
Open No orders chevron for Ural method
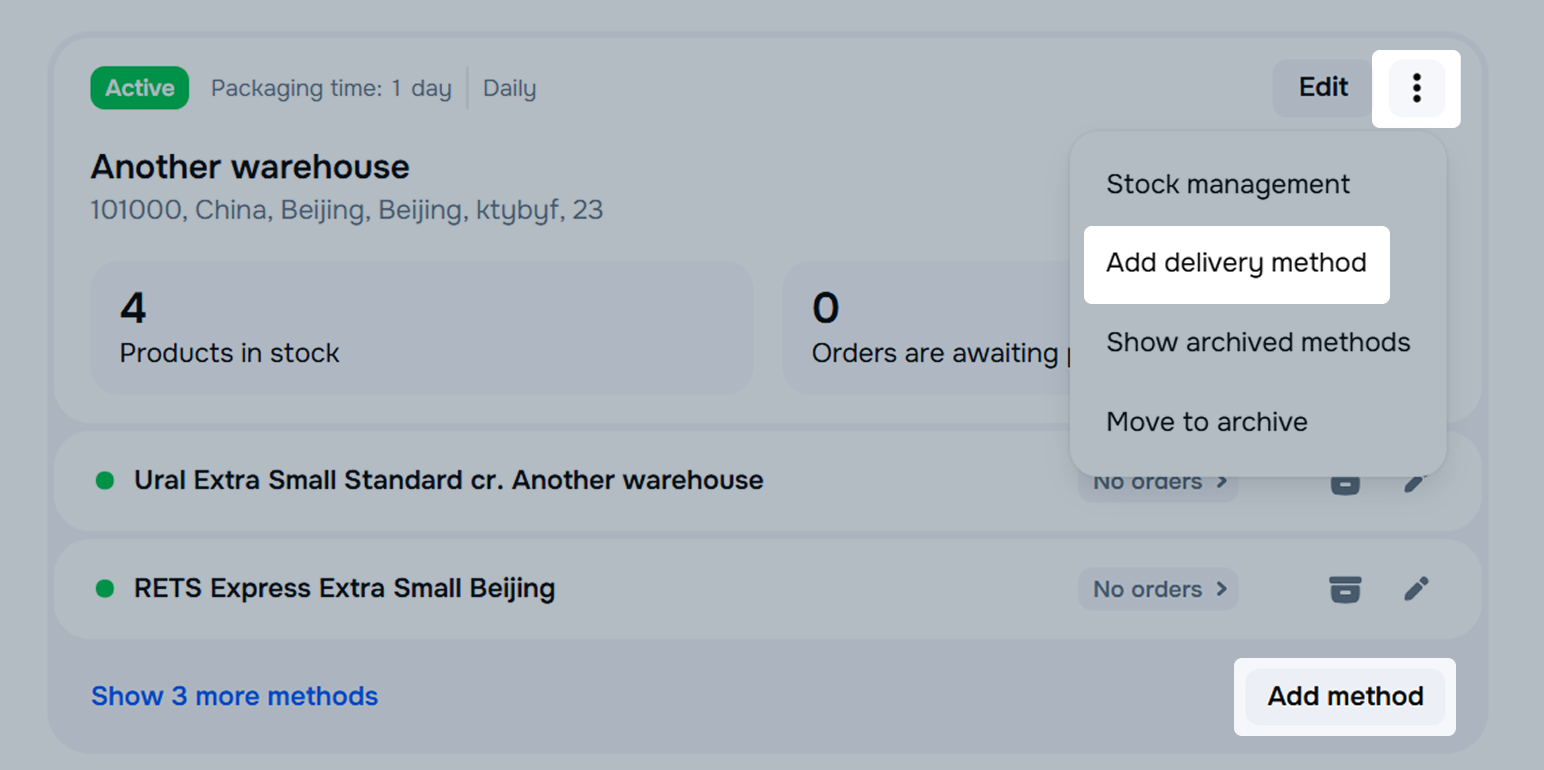1158,483
